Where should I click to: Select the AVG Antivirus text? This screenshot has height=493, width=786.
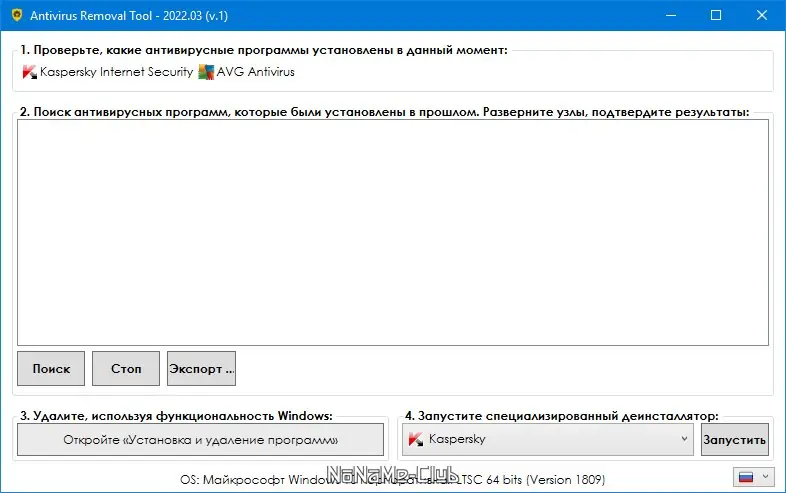tap(256, 72)
